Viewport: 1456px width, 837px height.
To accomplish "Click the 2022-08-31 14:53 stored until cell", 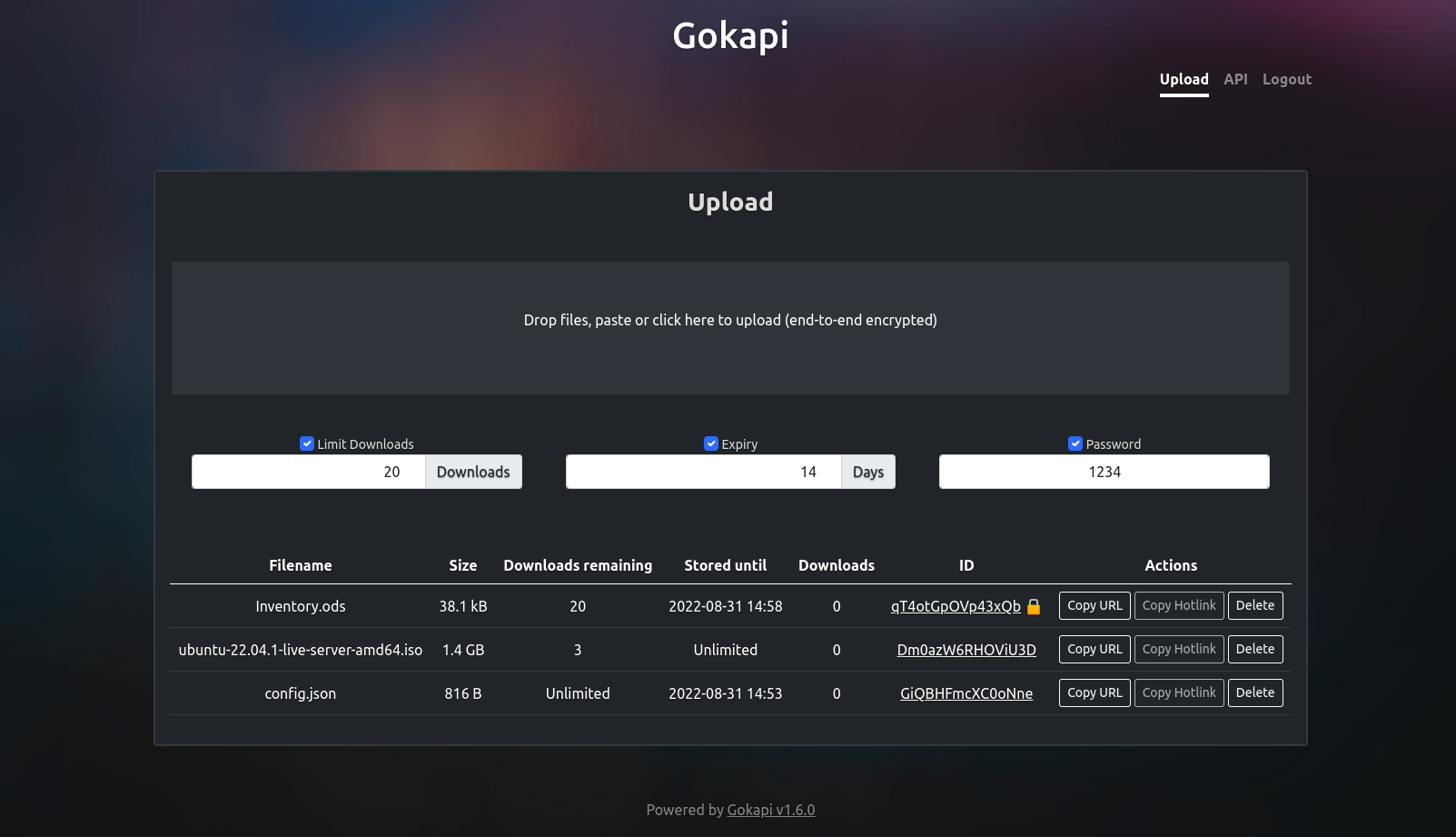I will (x=726, y=693).
